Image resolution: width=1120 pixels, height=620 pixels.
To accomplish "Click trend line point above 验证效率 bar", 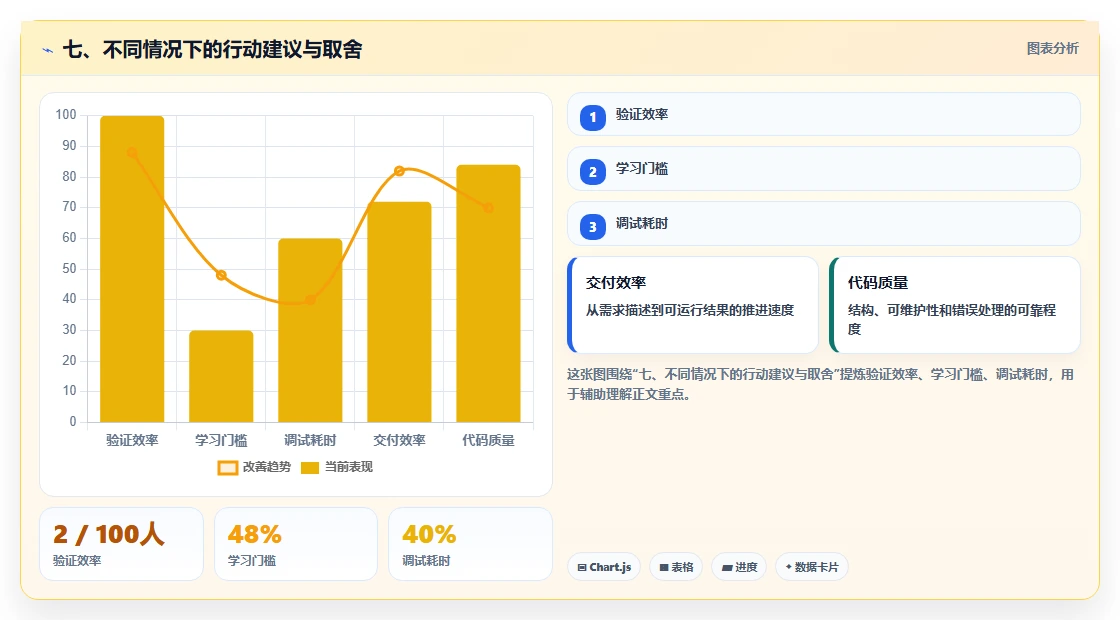I will (x=132, y=152).
